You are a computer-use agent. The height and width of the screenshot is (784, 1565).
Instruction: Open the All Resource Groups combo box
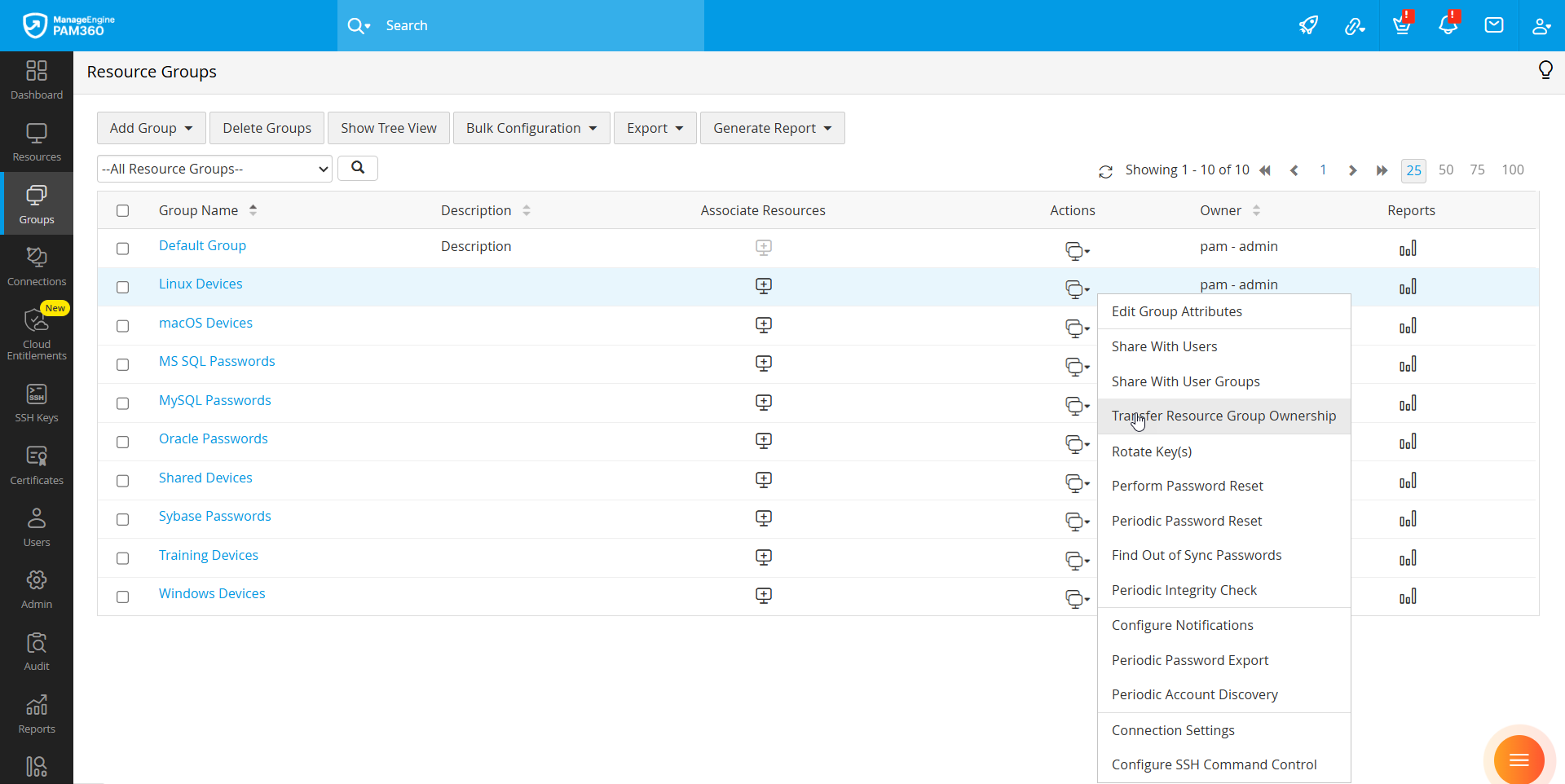click(x=214, y=169)
